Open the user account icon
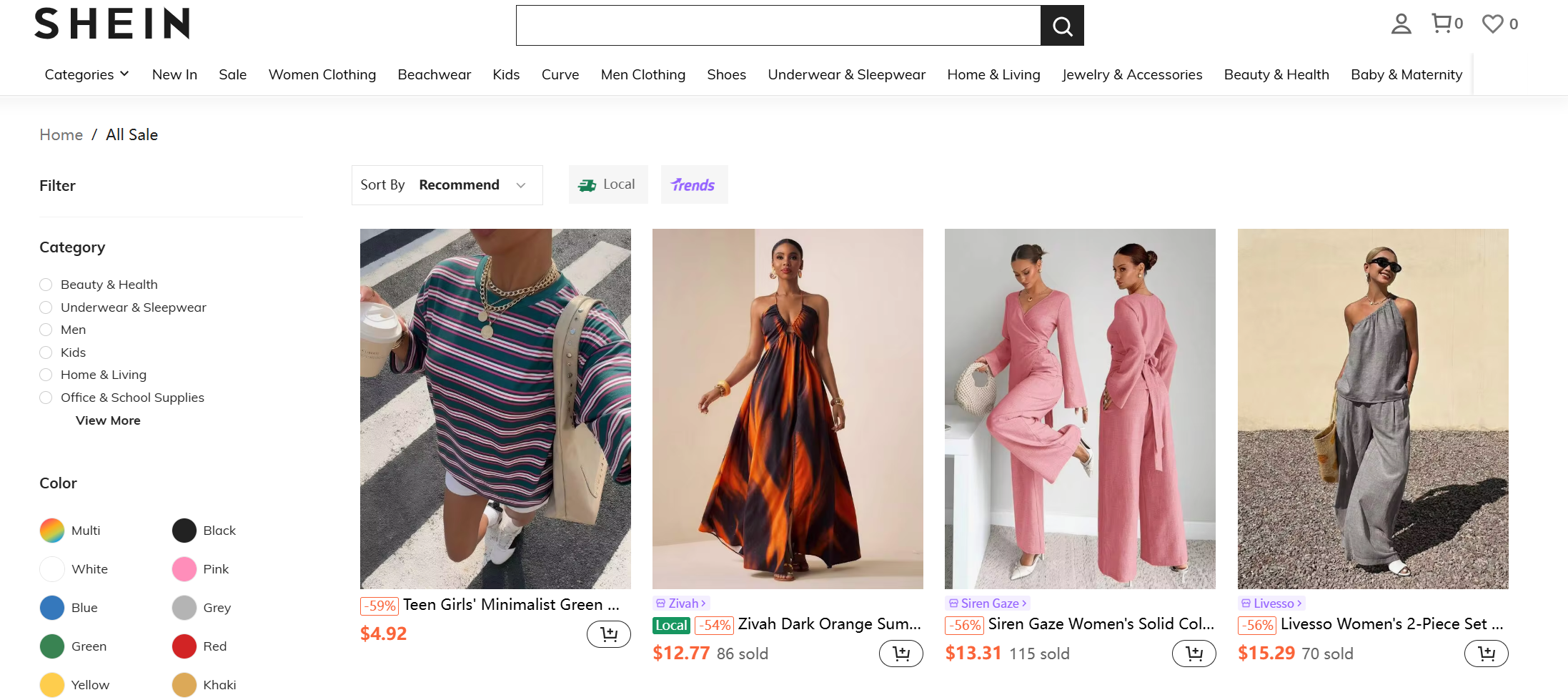 point(1401,24)
